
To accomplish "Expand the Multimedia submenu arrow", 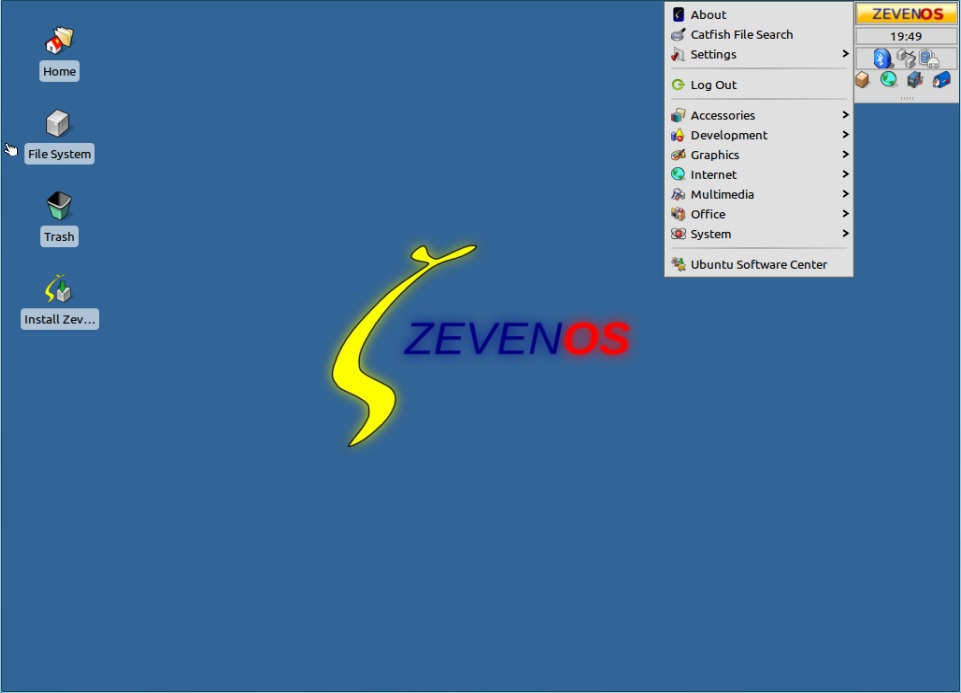I will point(845,194).
